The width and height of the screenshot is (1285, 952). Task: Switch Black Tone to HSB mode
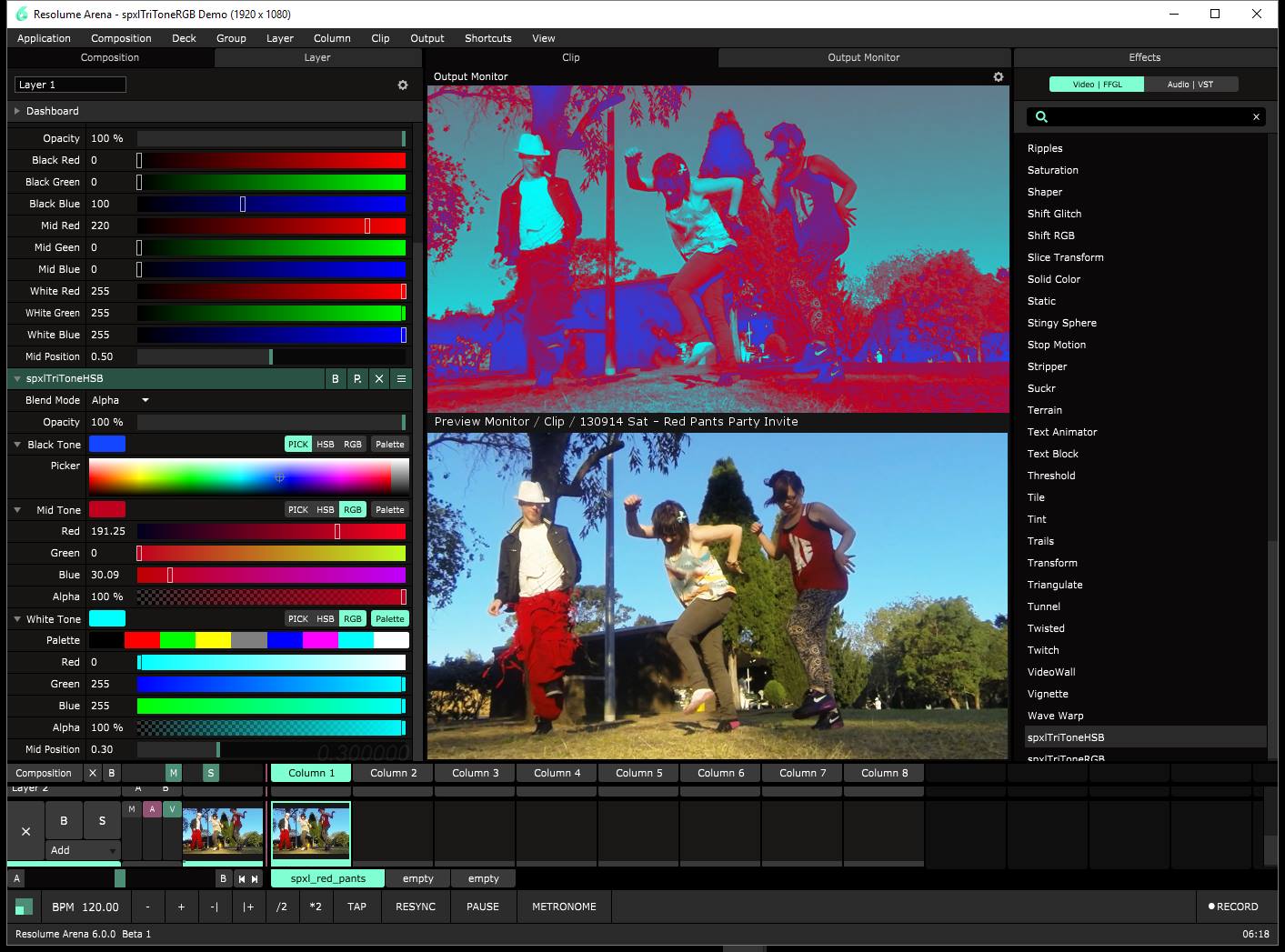click(x=325, y=444)
